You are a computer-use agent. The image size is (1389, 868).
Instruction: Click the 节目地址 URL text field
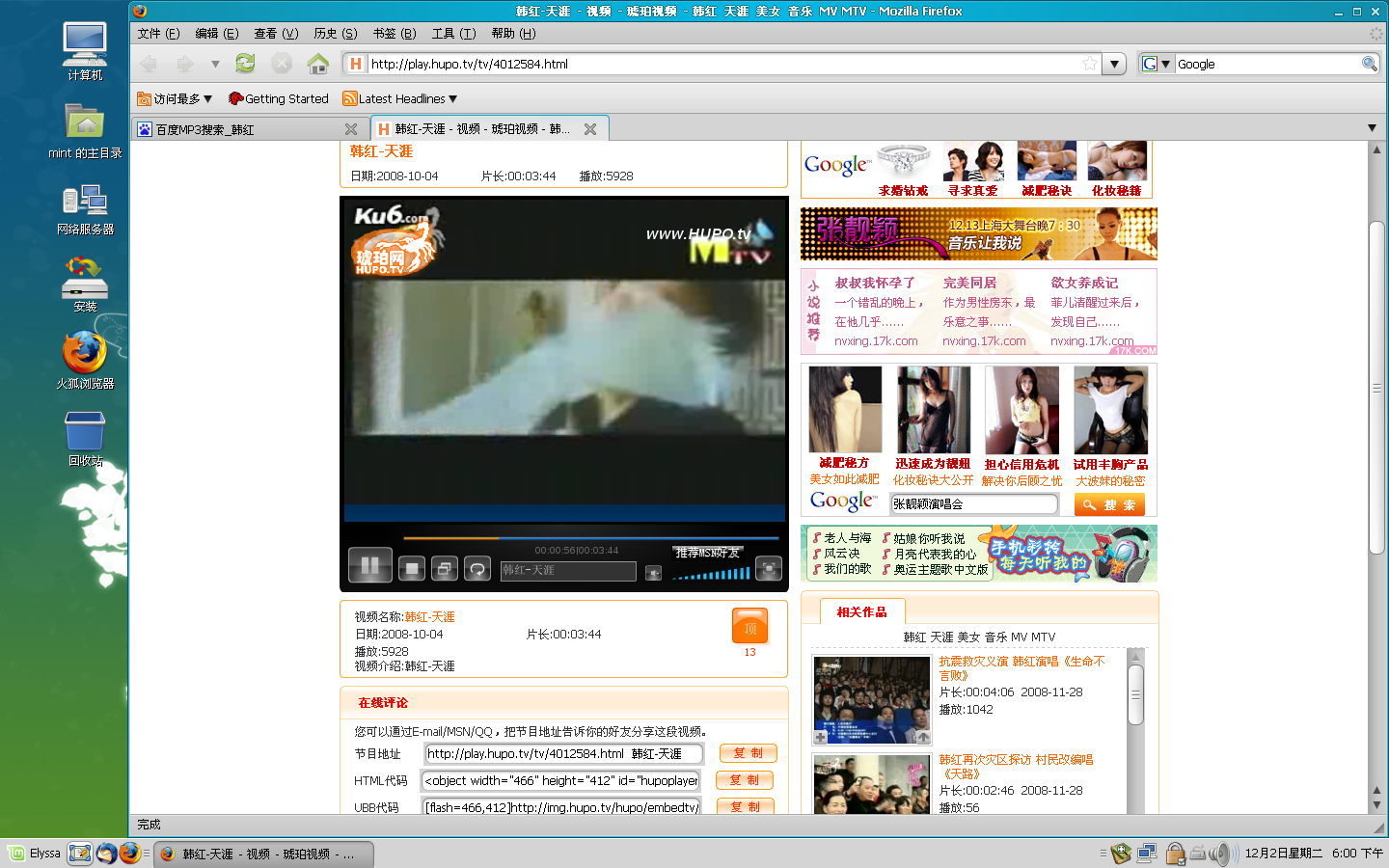click(x=563, y=754)
